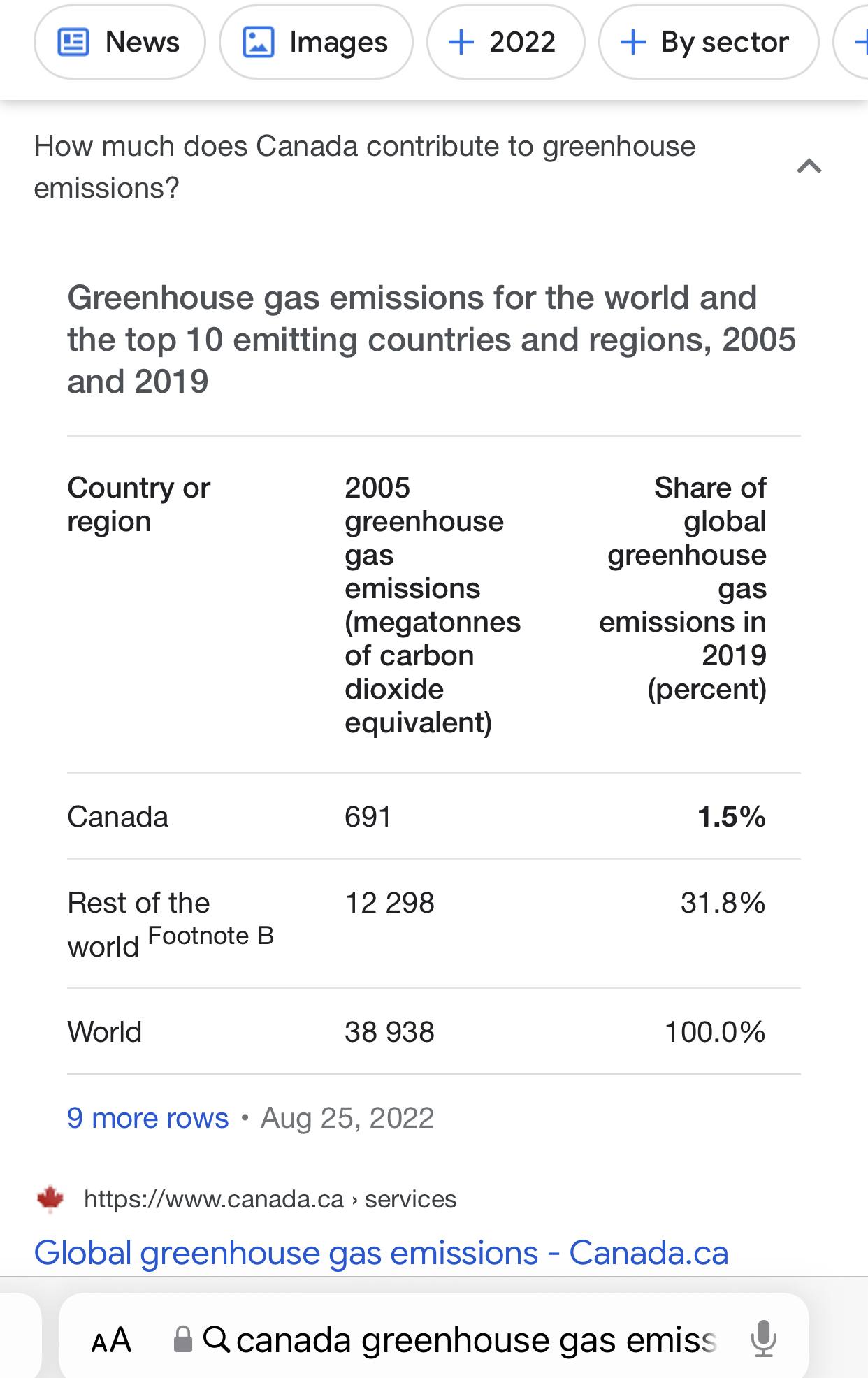Tap the canada.ca services URL breadcrumb
This screenshot has height=1378, width=868.
coord(270,1199)
